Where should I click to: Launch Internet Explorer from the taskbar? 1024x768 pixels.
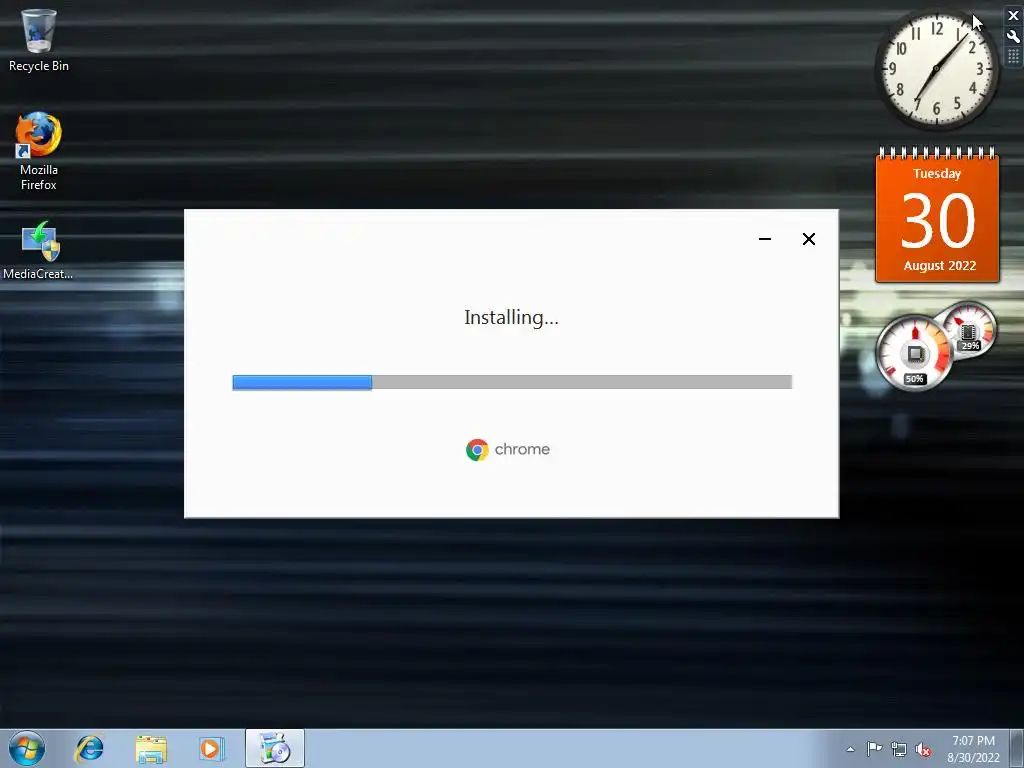pyautogui.click(x=89, y=748)
